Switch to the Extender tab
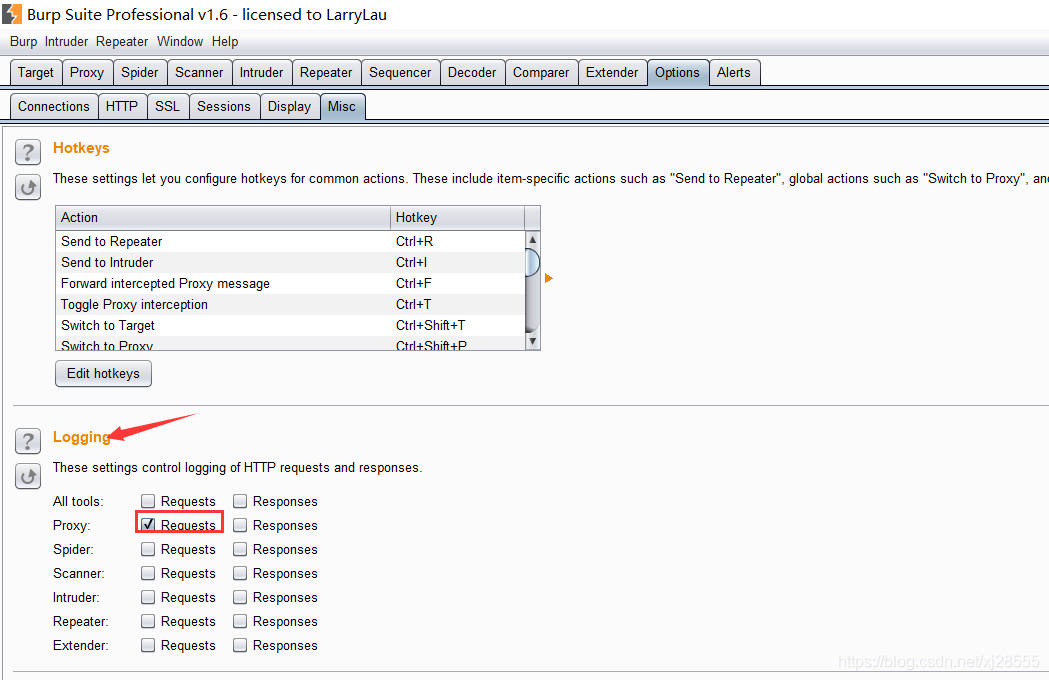 tap(612, 72)
